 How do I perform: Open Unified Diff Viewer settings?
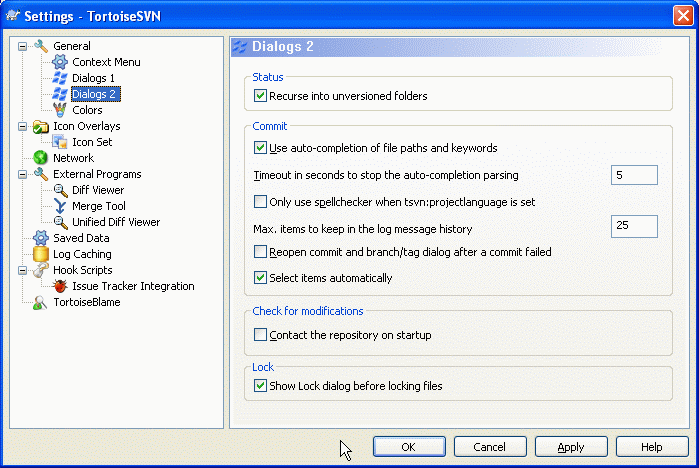[x=116, y=222]
